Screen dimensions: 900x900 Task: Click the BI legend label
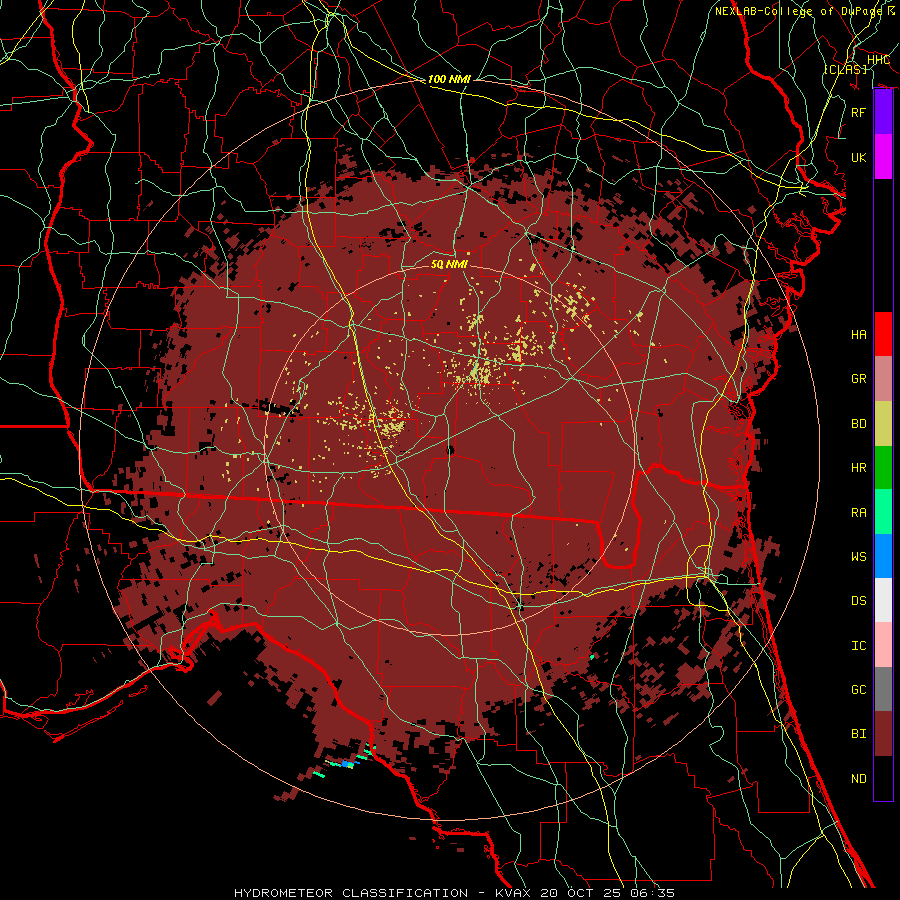(859, 734)
